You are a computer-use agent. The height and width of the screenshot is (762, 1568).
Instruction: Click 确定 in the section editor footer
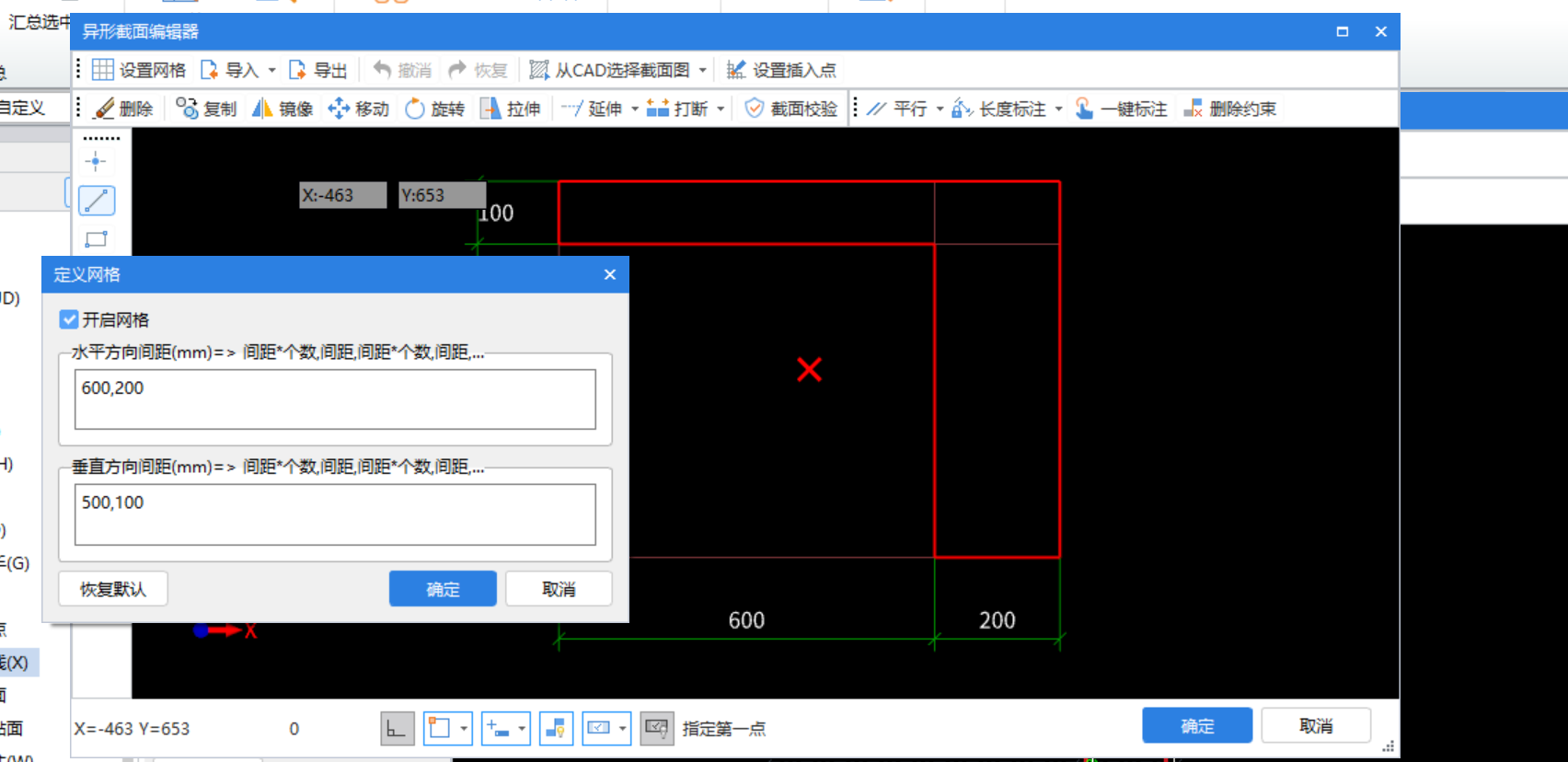(1197, 726)
